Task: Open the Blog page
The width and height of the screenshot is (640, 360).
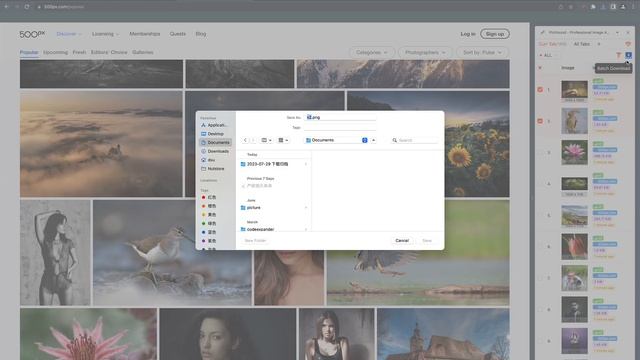Action: coord(201,34)
